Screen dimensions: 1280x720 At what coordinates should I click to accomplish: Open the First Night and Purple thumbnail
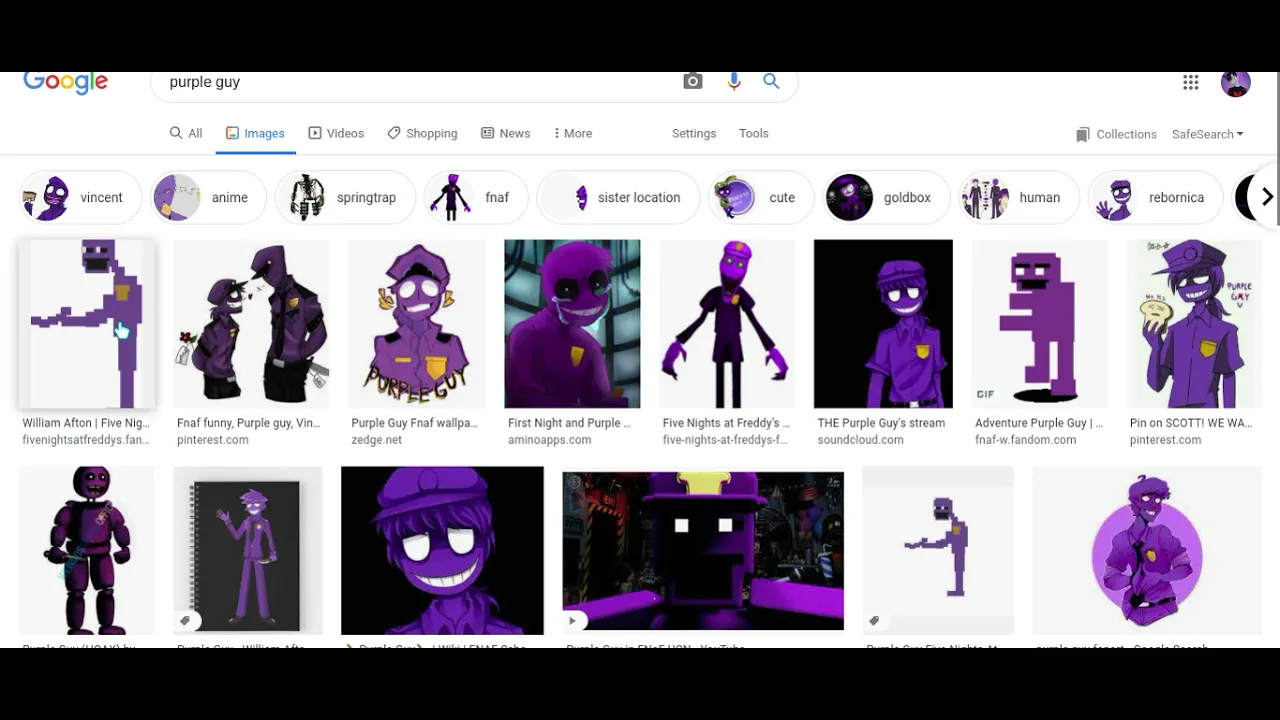tap(572, 324)
